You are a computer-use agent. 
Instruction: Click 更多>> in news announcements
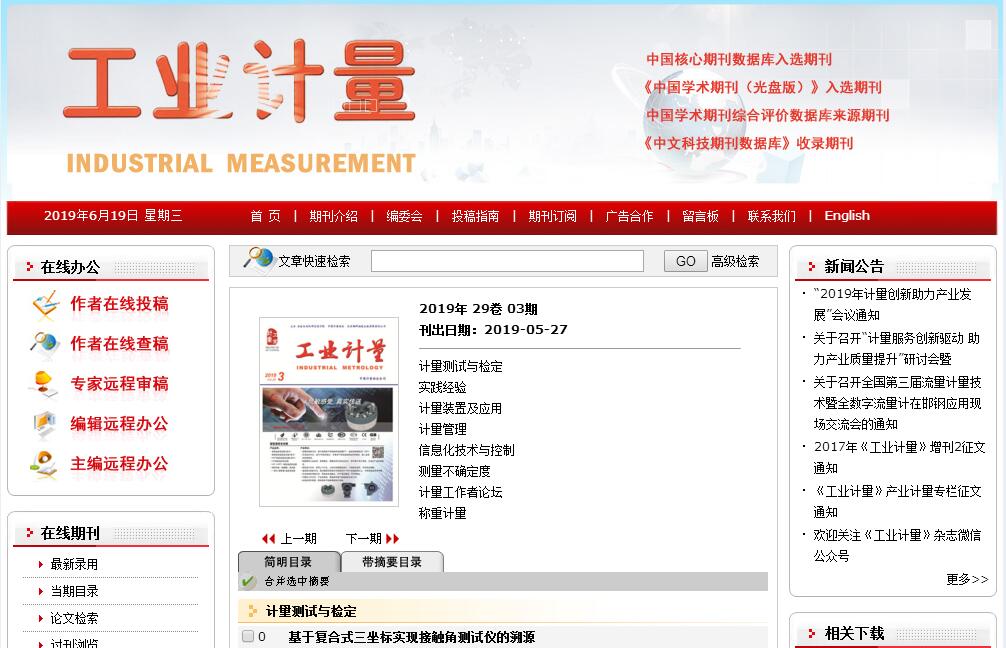coord(966,579)
